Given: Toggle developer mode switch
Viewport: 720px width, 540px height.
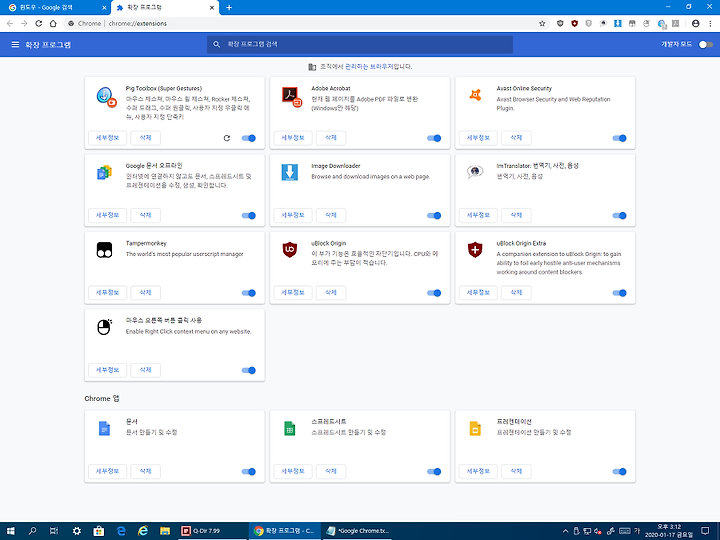Looking at the screenshot, I should pyautogui.click(x=706, y=45).
